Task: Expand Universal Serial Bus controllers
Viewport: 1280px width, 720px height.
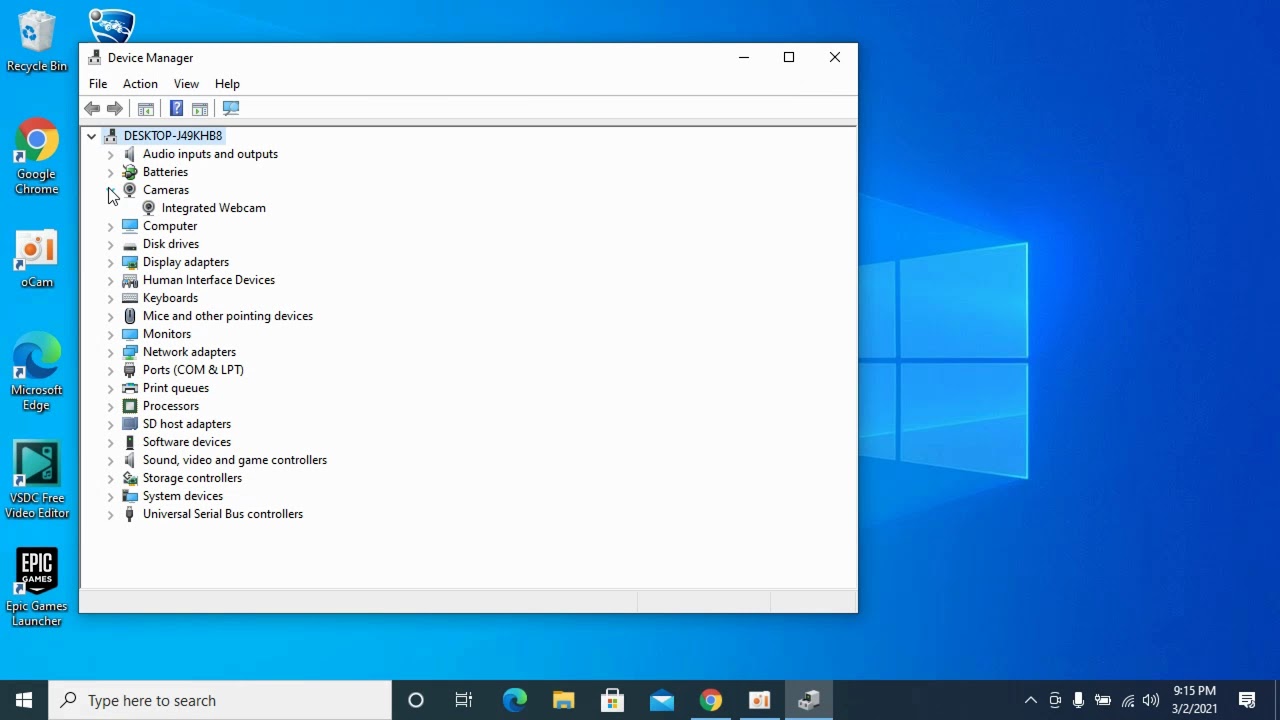Action: [x=111, y=514]
